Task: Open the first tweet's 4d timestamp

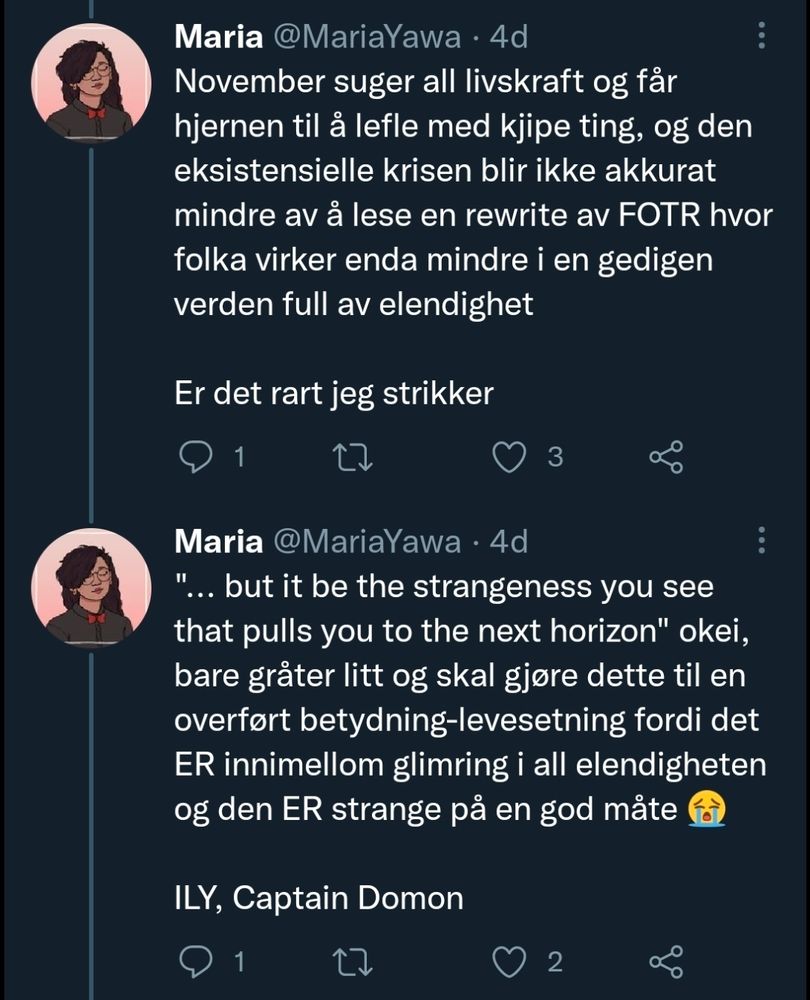Action: click(x=507, y=38)
